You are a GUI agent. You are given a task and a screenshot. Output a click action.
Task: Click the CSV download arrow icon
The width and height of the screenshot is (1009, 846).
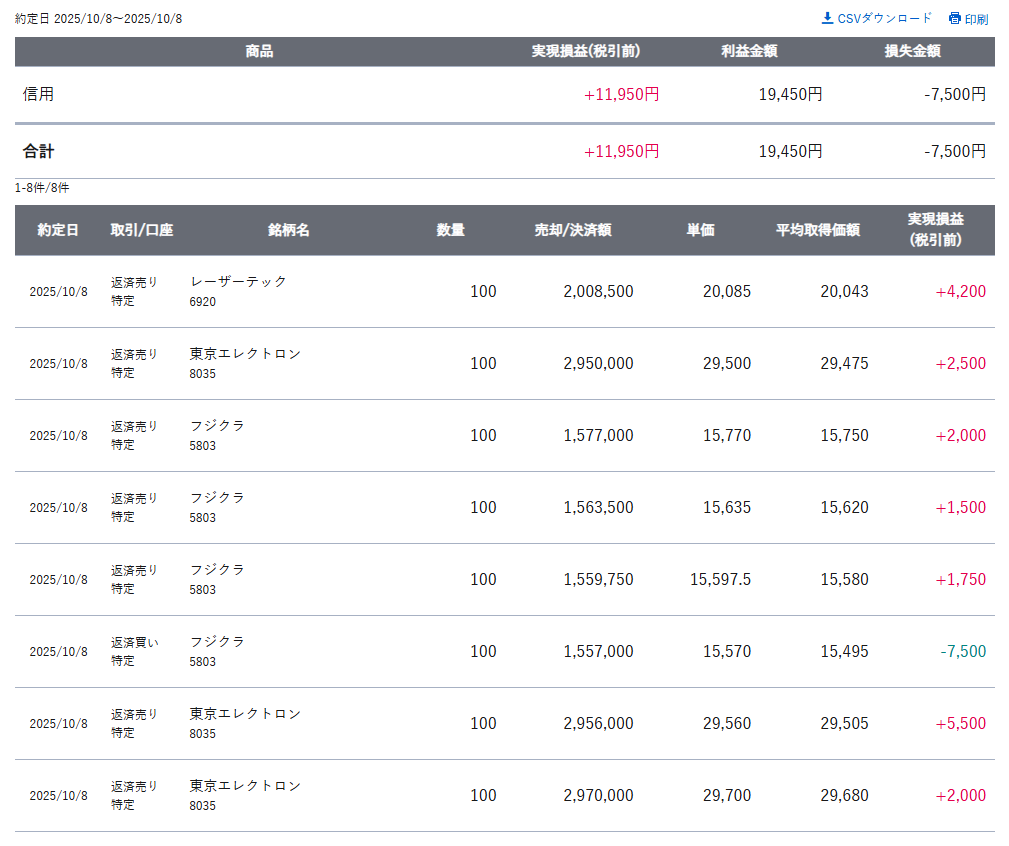coord(827,18)
